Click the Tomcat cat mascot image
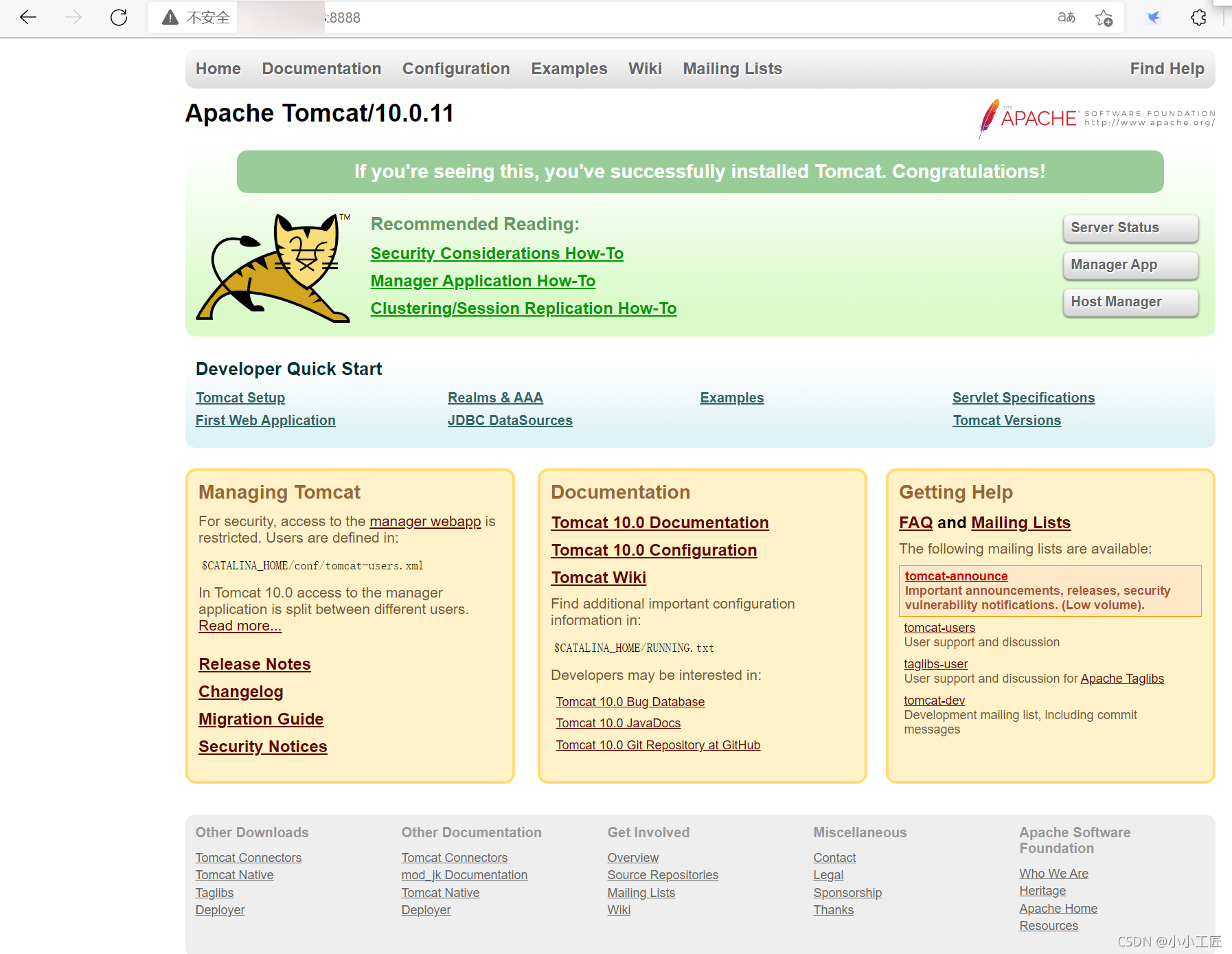The width and height of the screenshot is (1232, 954). [274, 268]
